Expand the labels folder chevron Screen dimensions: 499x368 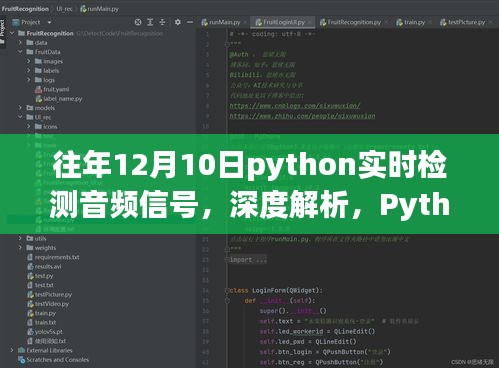(29, 71)
